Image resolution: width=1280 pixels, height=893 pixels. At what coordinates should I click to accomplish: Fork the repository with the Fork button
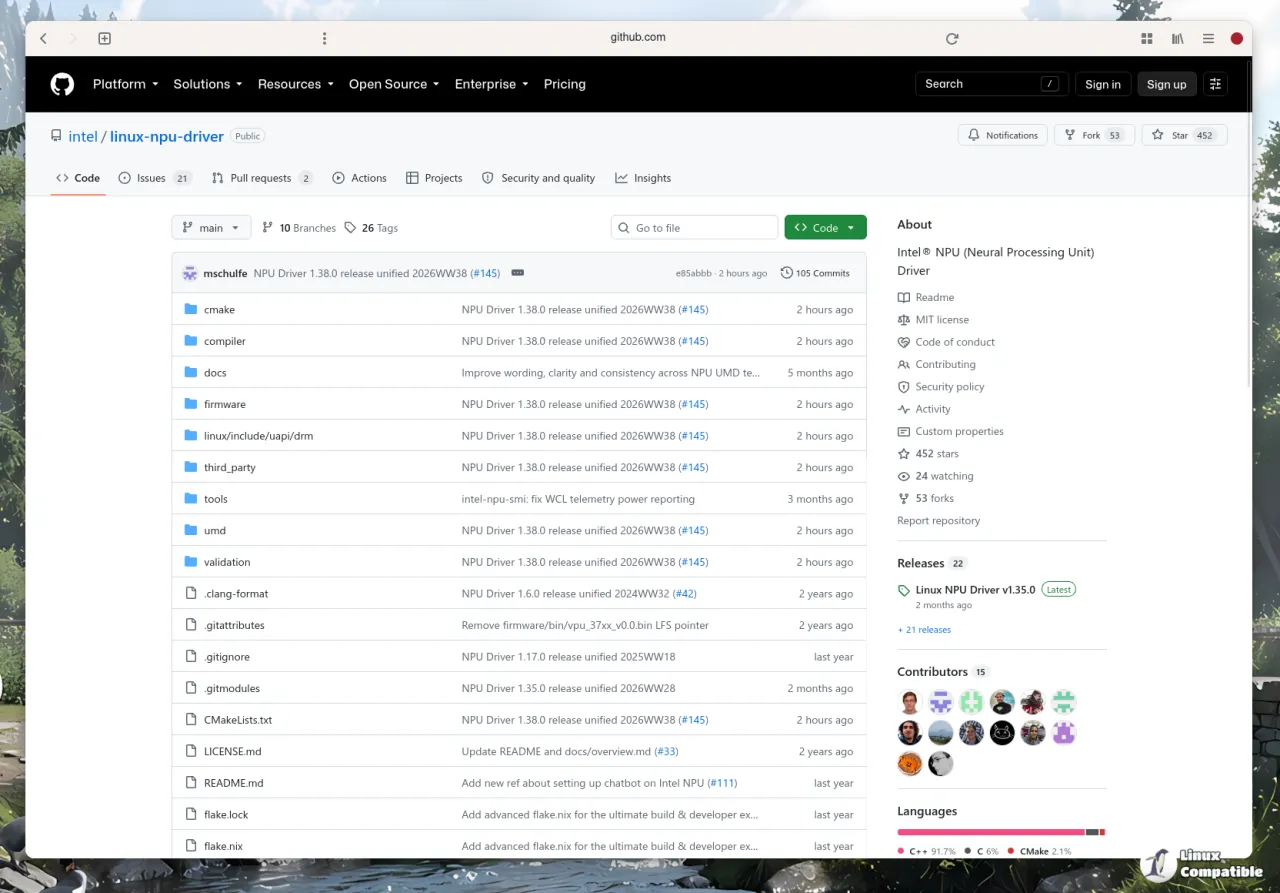(x=1094, y=135)
